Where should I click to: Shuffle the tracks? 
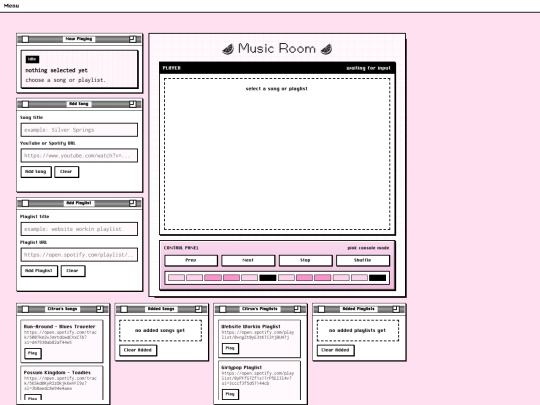[363, 260]
